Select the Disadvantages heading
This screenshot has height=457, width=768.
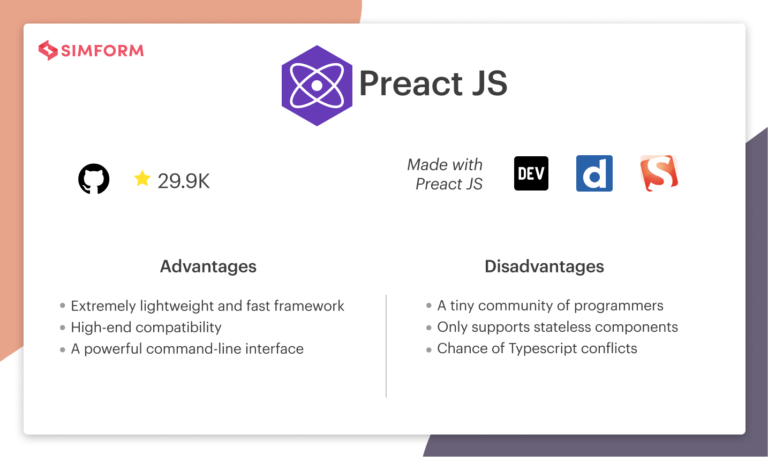(x=544, y=266)
